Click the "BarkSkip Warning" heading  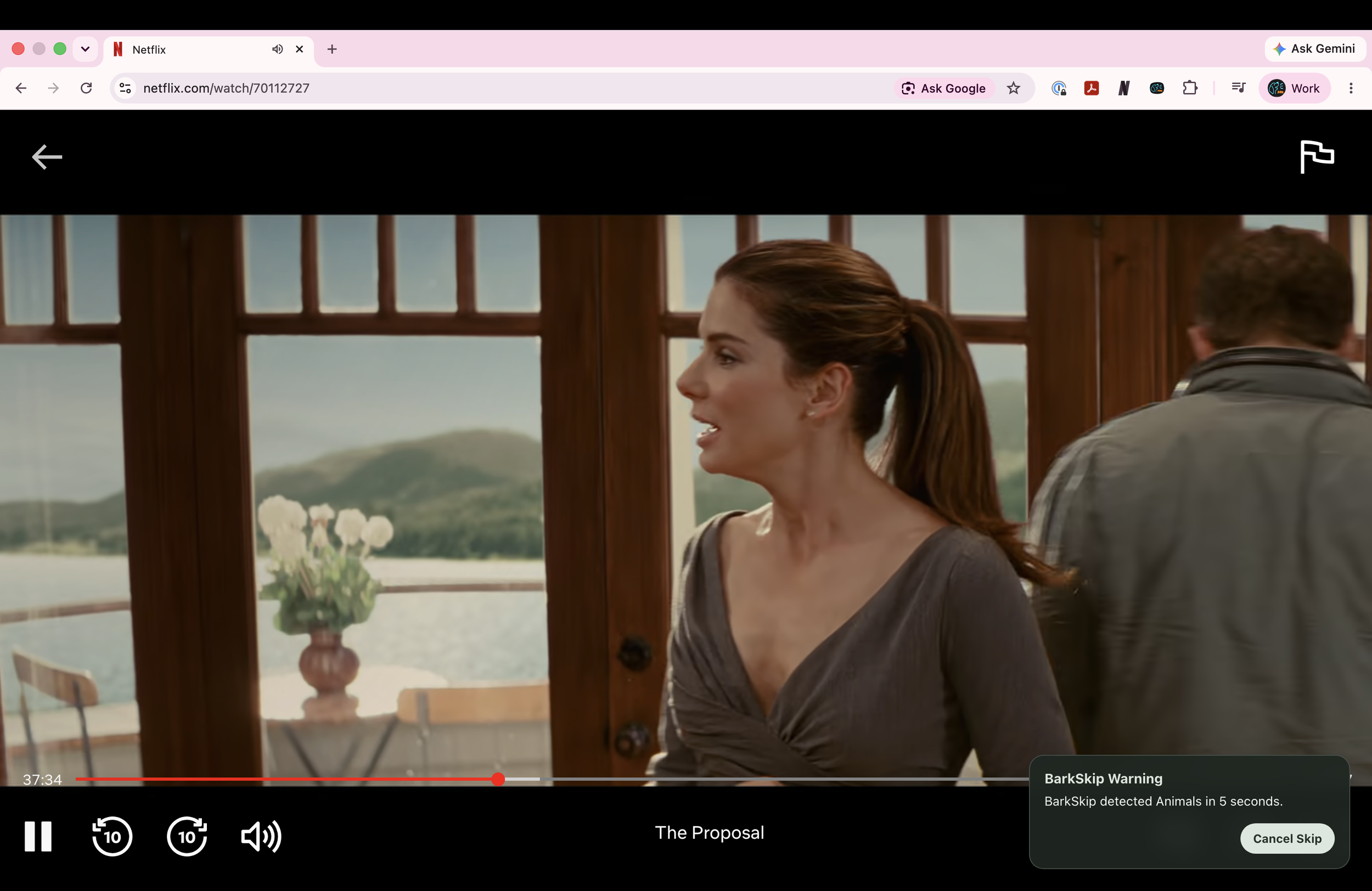tap(1103, 779)
